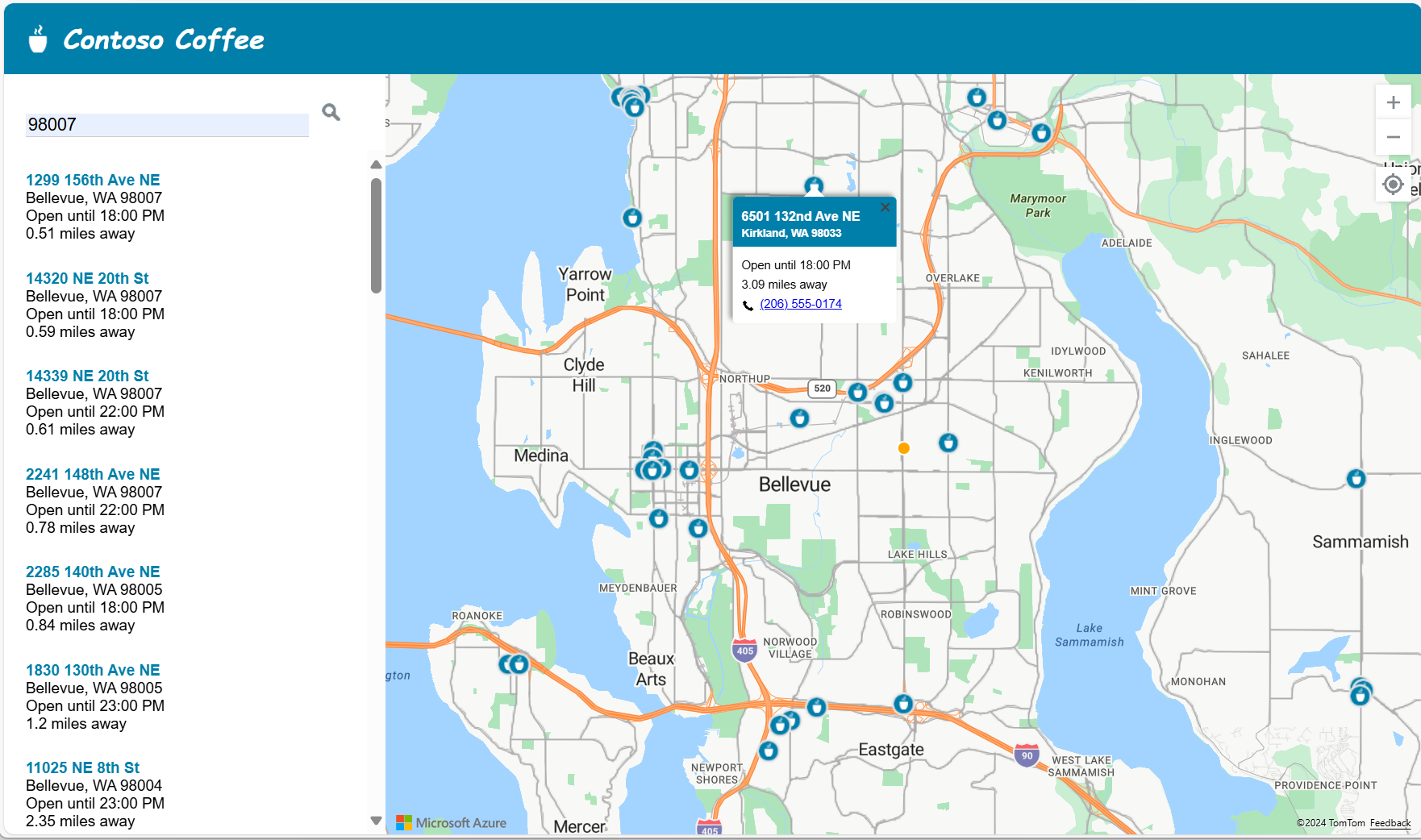This screenshot has height=840, width=1421.
Task: Select the coffee shop pin near Marymoor Park
Action: tap(1040, 133)
